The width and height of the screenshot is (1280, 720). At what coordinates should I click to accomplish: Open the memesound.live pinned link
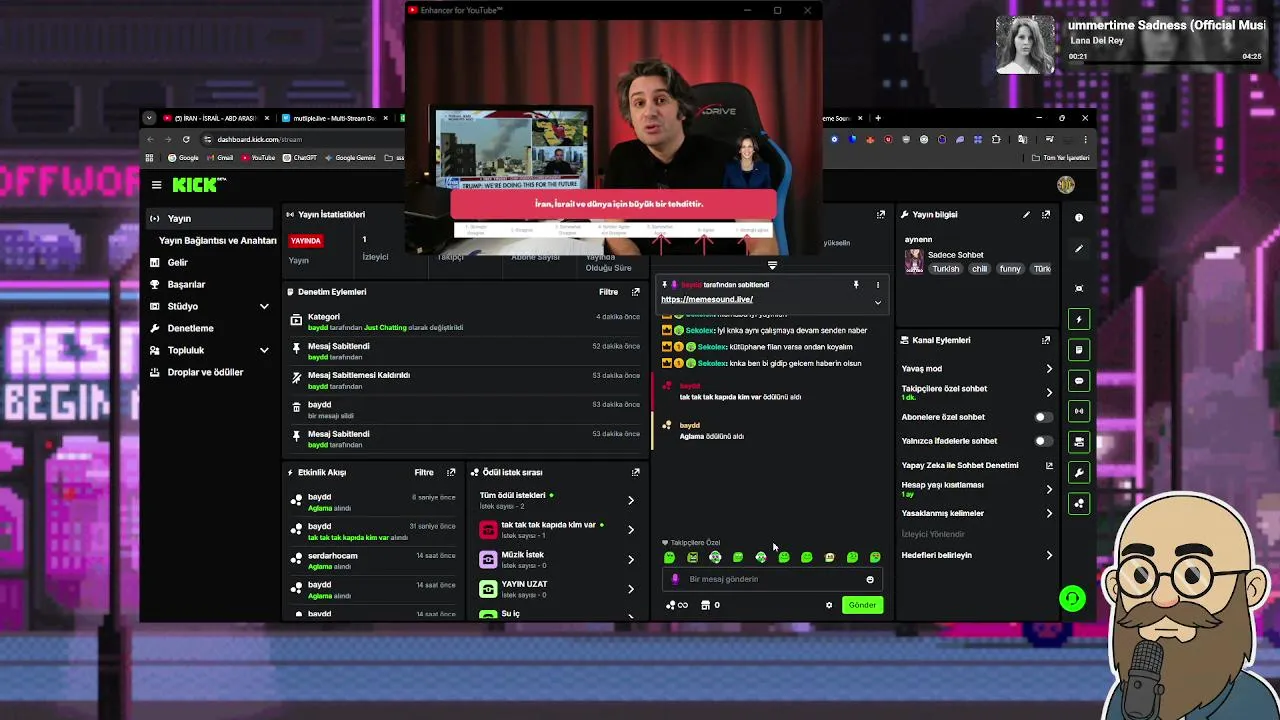(707, 299)
